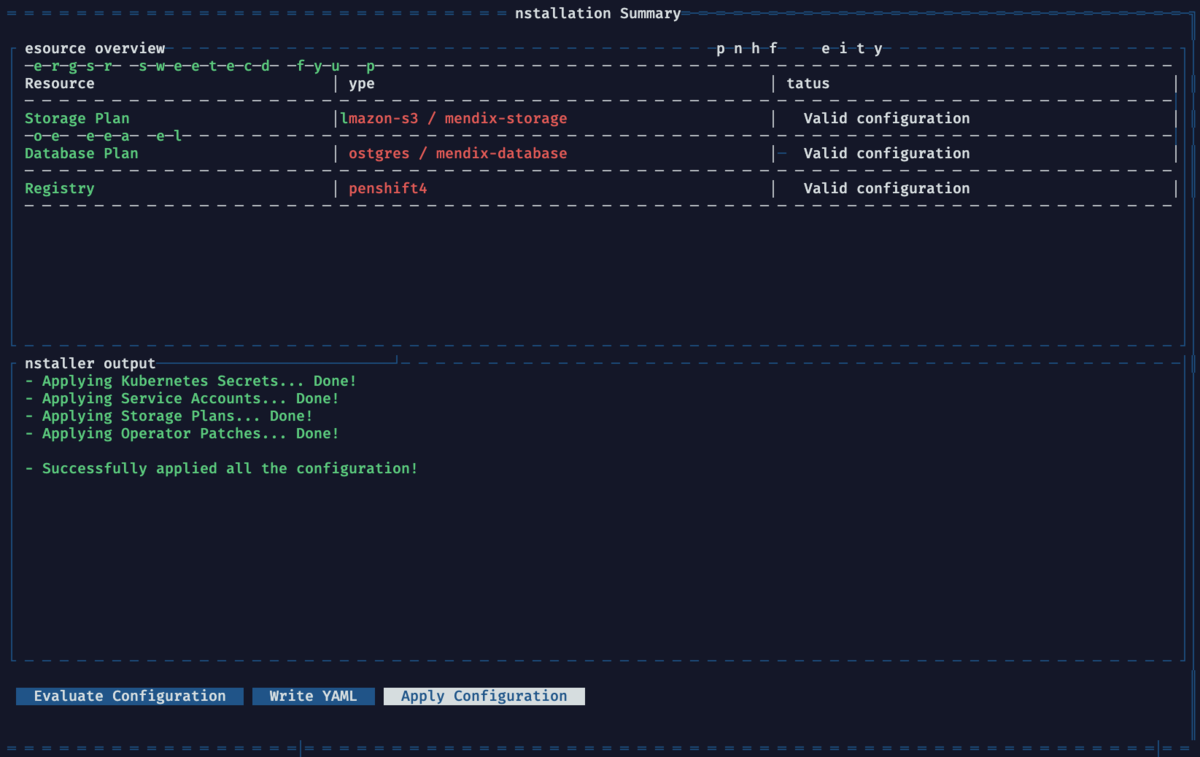
Task: Click the postgres / mendix-database type cell
Action: pyautogui.click(x=458, y=154)
